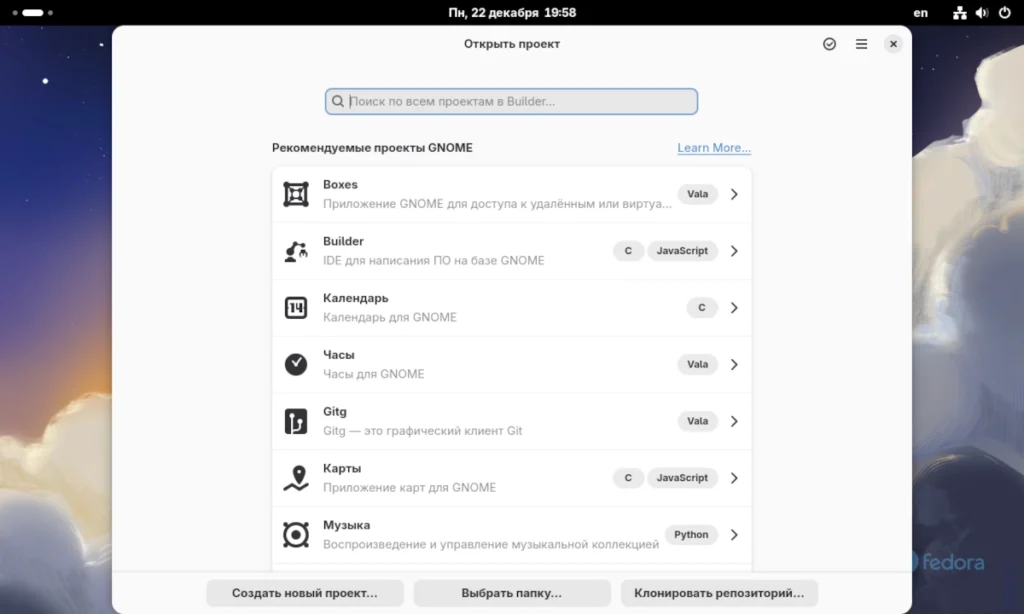Open the date and time clock menu
The image size is (1024, 614).
tap(512, 12)
